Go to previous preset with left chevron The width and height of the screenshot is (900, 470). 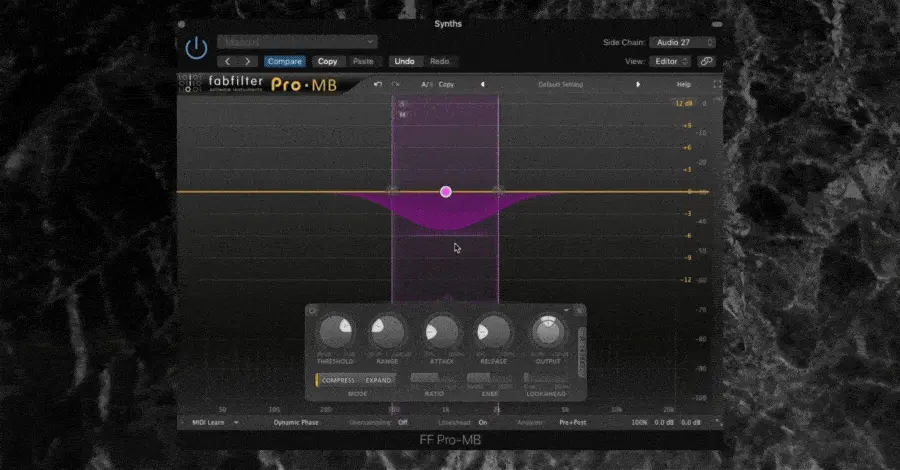(x=227, y=61)
